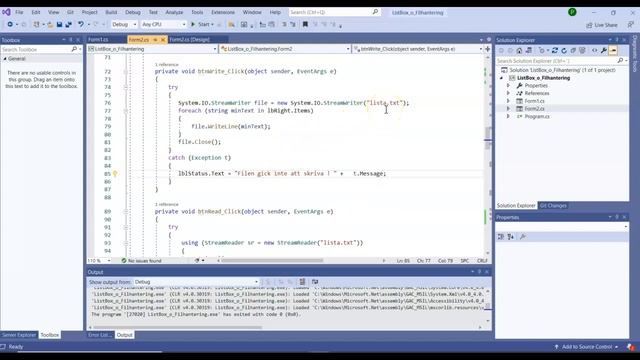Open the Any CPU platform dropdown

point(163,24)
